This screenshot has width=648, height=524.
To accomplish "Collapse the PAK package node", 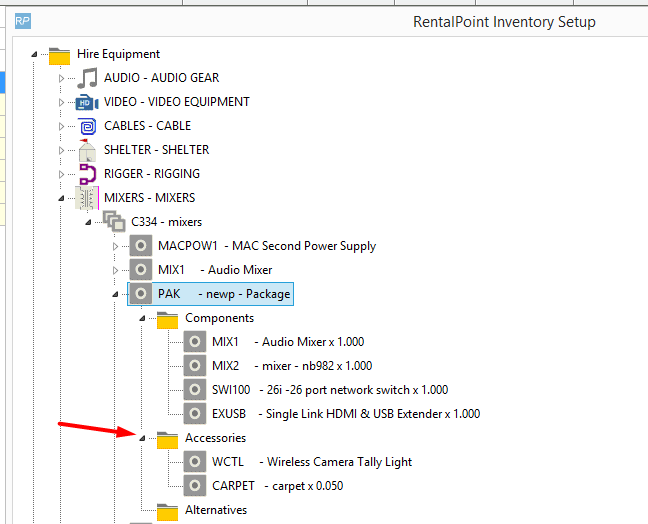I will click(115, 294).
